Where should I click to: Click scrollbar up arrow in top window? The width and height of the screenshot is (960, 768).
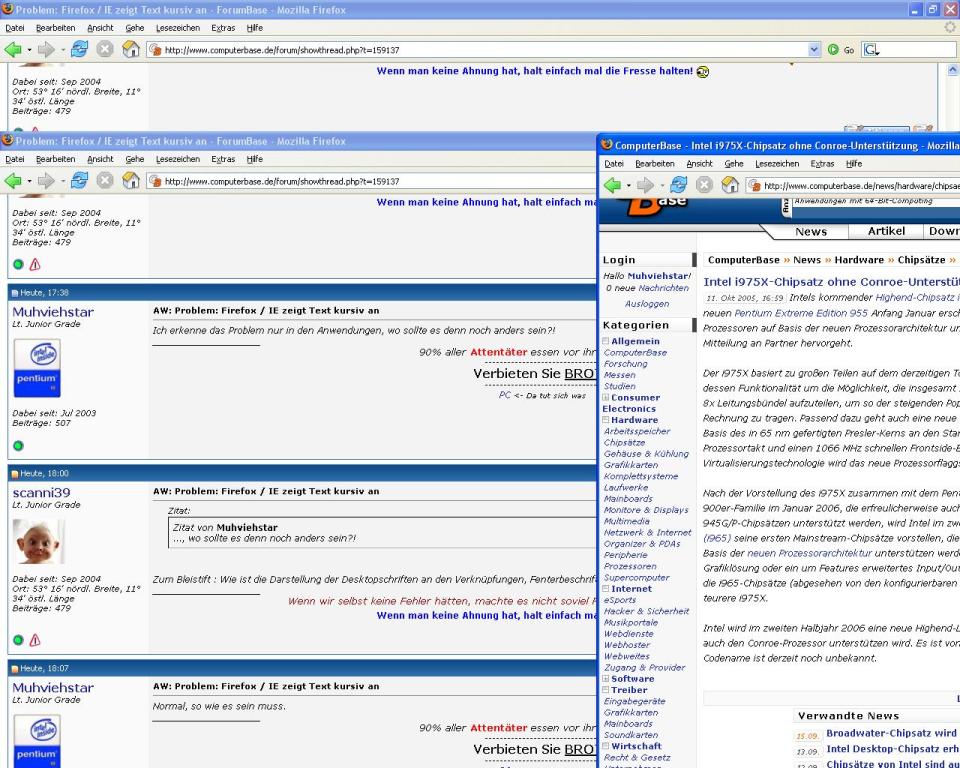[953, 70]
